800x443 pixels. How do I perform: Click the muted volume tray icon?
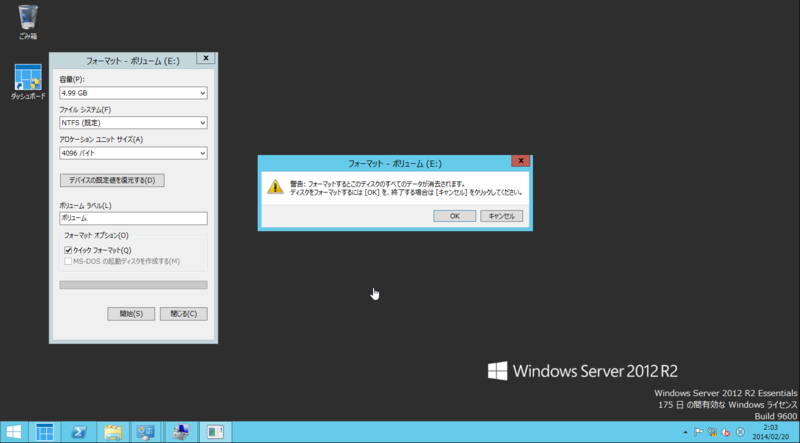726,432
